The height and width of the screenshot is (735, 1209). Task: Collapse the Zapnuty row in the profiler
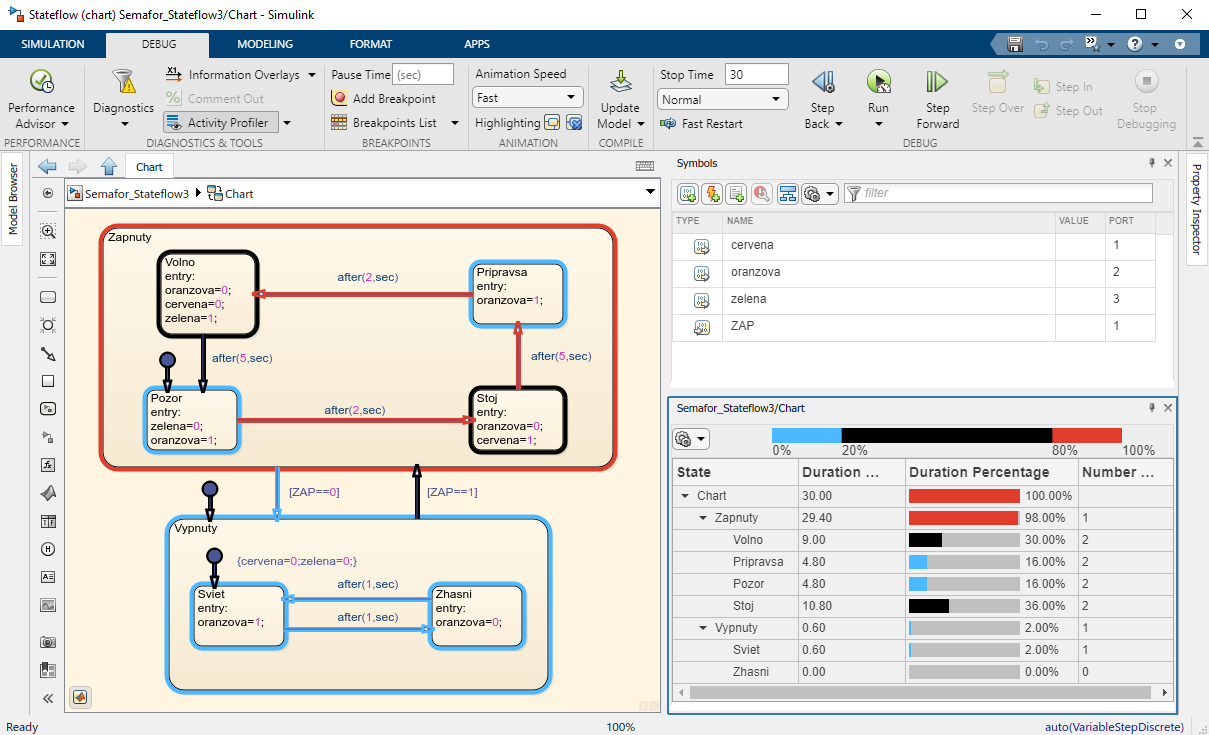(x=703, y=518)
